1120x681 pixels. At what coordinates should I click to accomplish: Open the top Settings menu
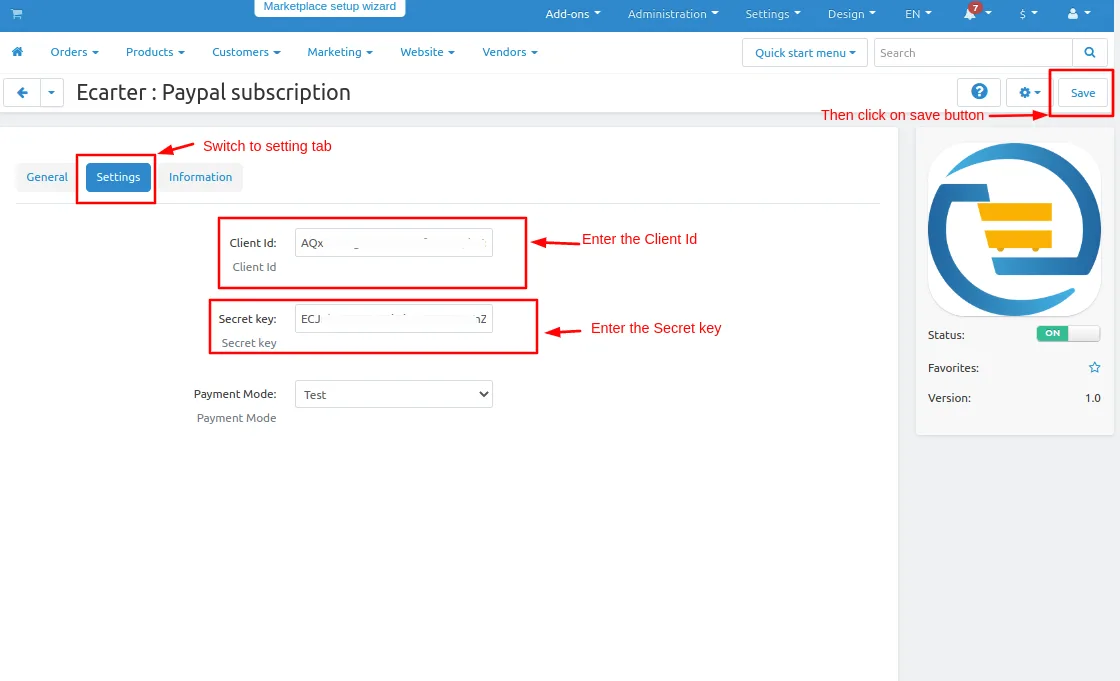click(x=773, y=14)
